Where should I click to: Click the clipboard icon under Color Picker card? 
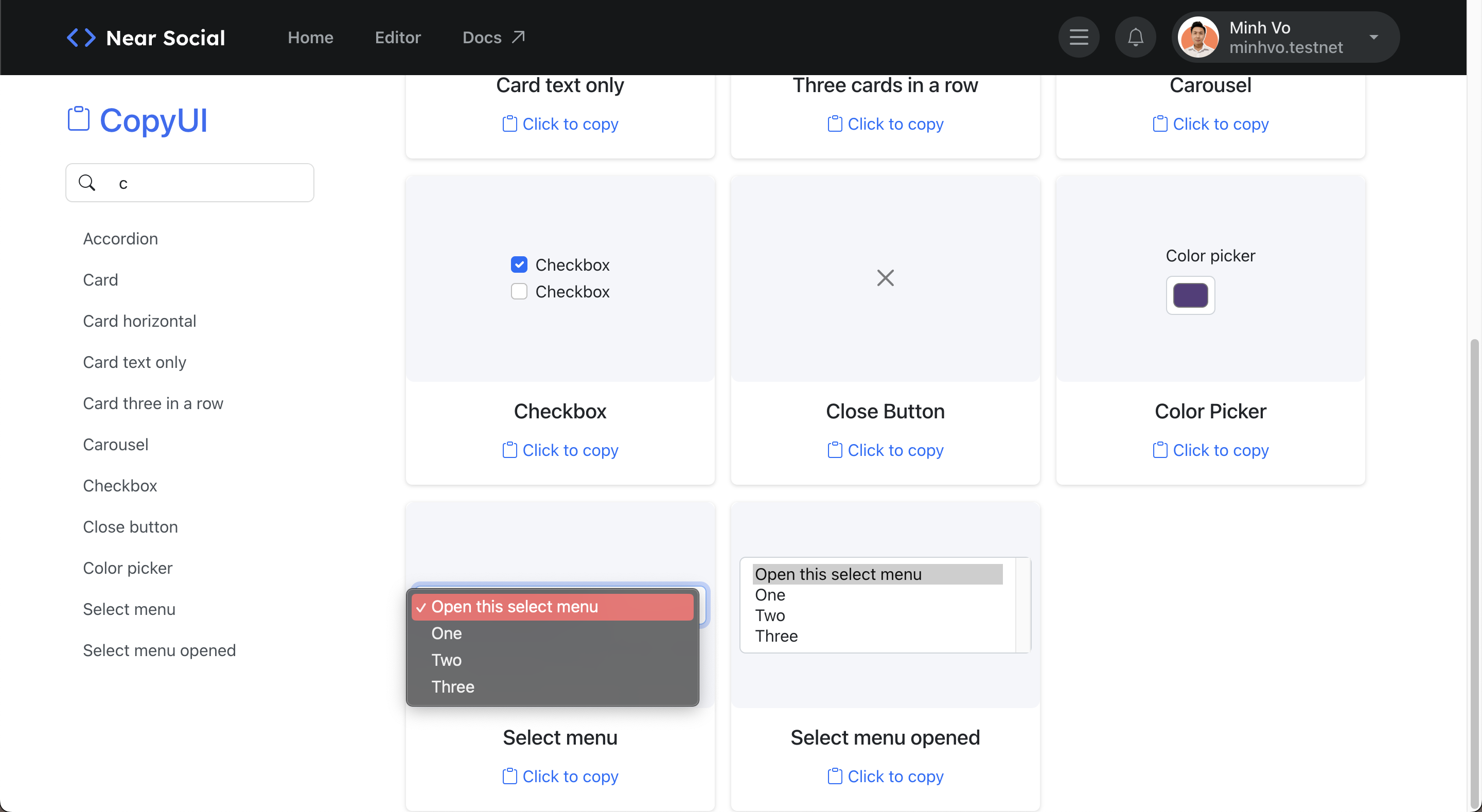click(x=1159, y=450)
